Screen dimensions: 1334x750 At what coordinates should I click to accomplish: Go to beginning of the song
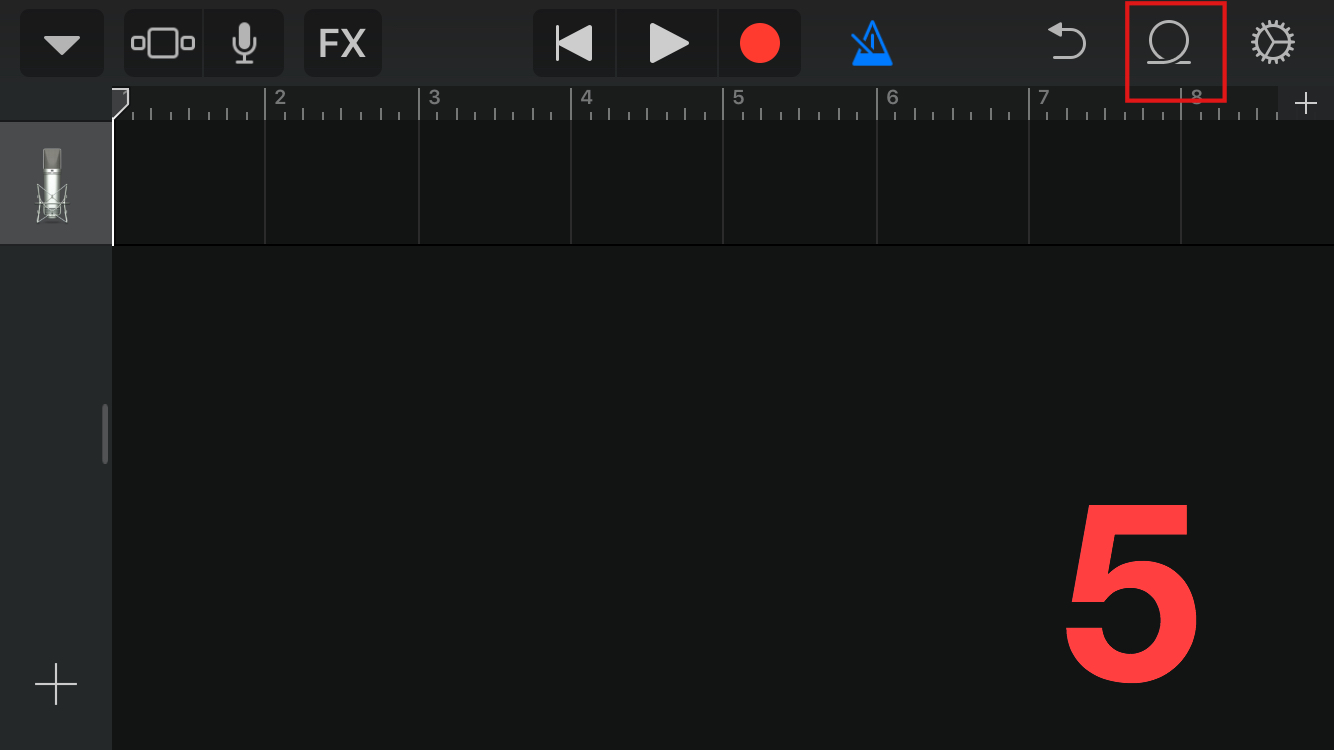point(574,43)
